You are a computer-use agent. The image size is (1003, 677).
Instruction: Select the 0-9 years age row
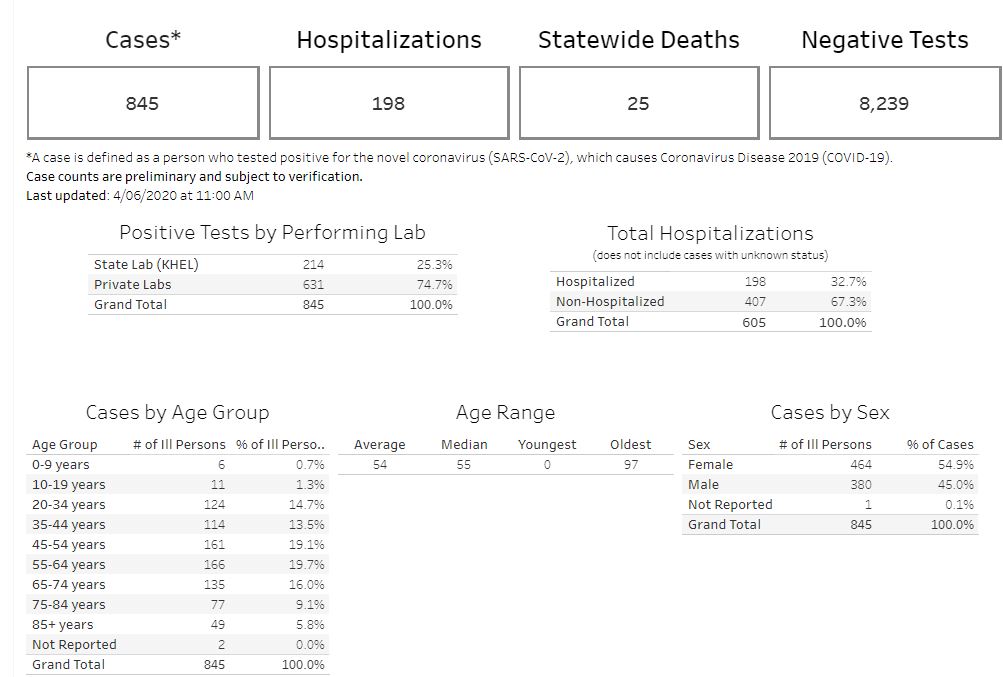pyautogui.click(x=61, y=465)
